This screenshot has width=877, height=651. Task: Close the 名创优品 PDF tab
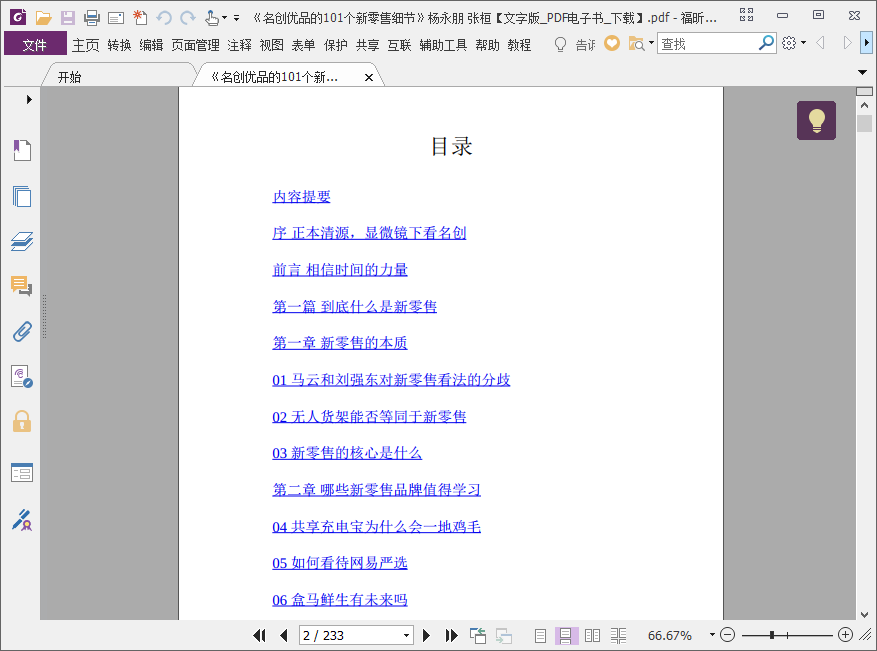tap(369, 78)
